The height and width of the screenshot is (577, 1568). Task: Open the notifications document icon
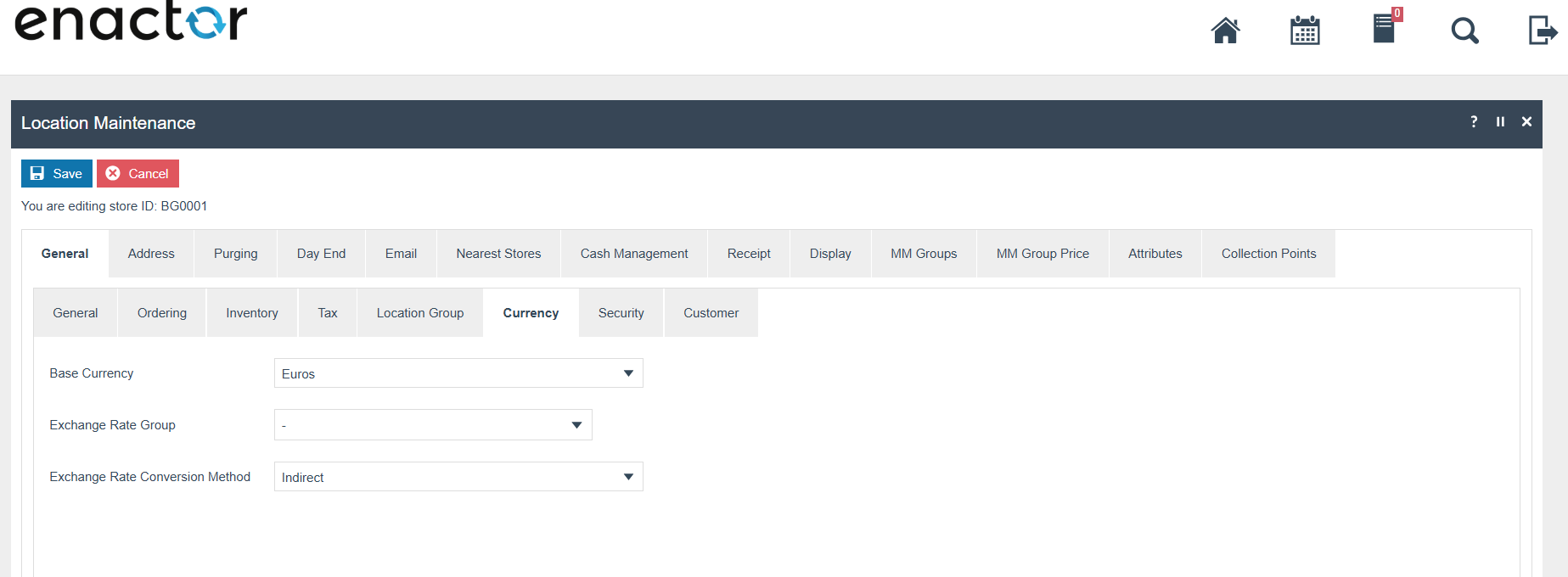1384,29
